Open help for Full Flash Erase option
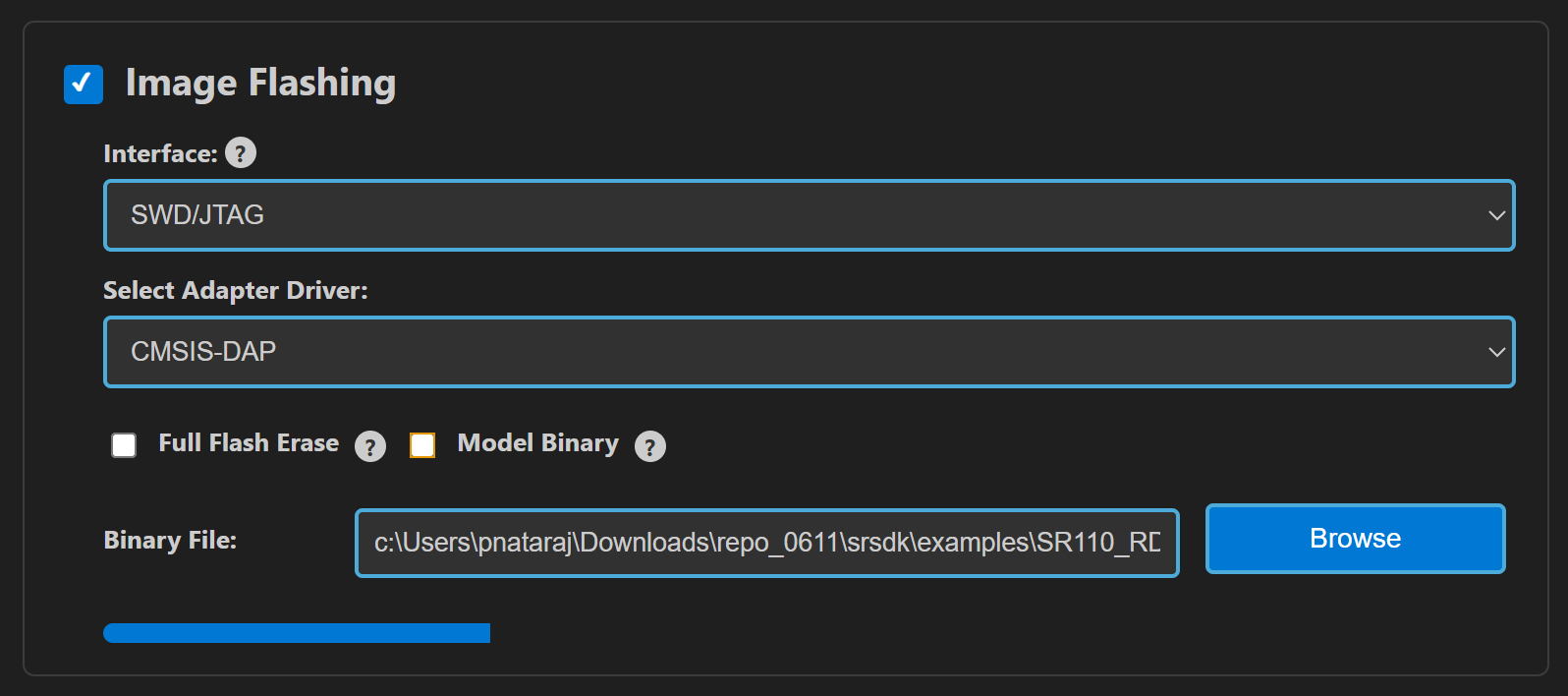 tap(370, 446)
